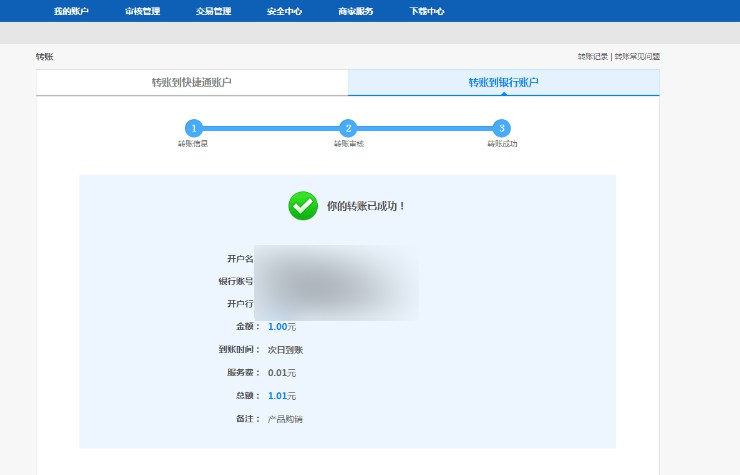Click the 1.00元 transfer amount value
Screen dimensions: 740x475
pyautogui.click(x=282, y=326)
